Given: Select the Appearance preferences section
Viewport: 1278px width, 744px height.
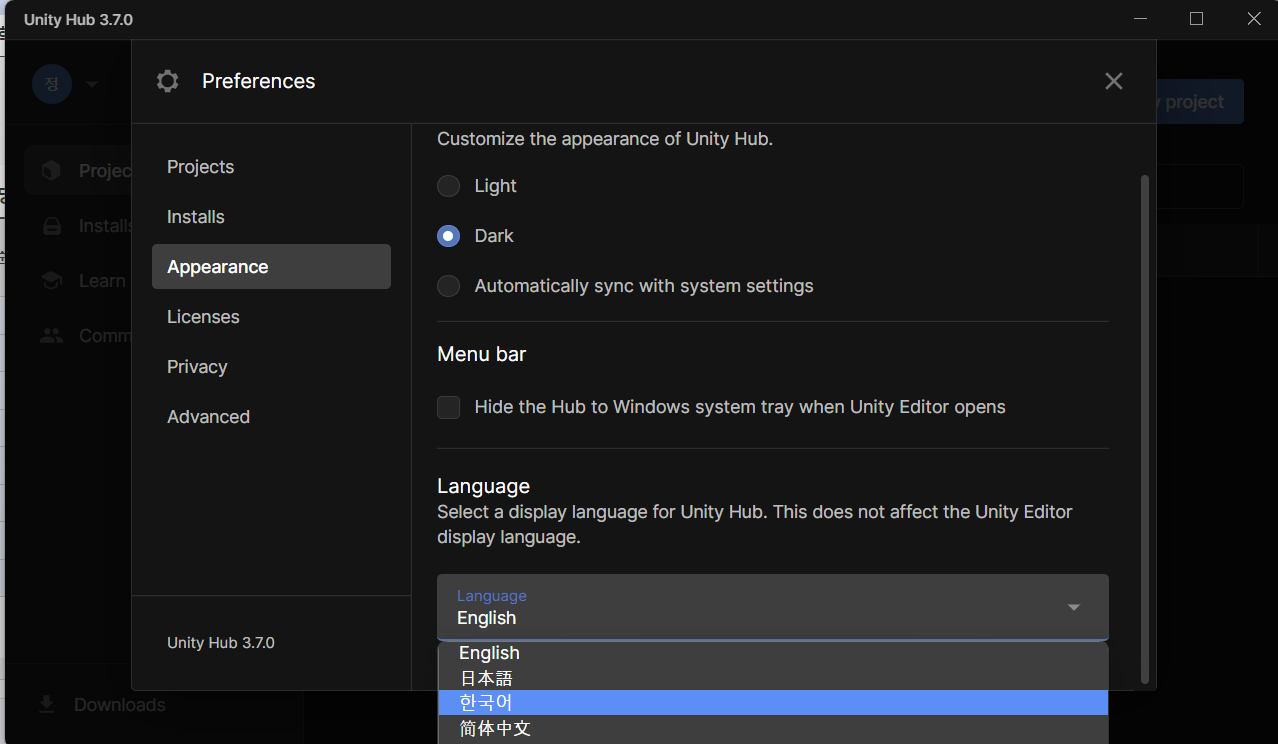Looking at the screenshot, I should pyautogui.click(x=271, y=267).
